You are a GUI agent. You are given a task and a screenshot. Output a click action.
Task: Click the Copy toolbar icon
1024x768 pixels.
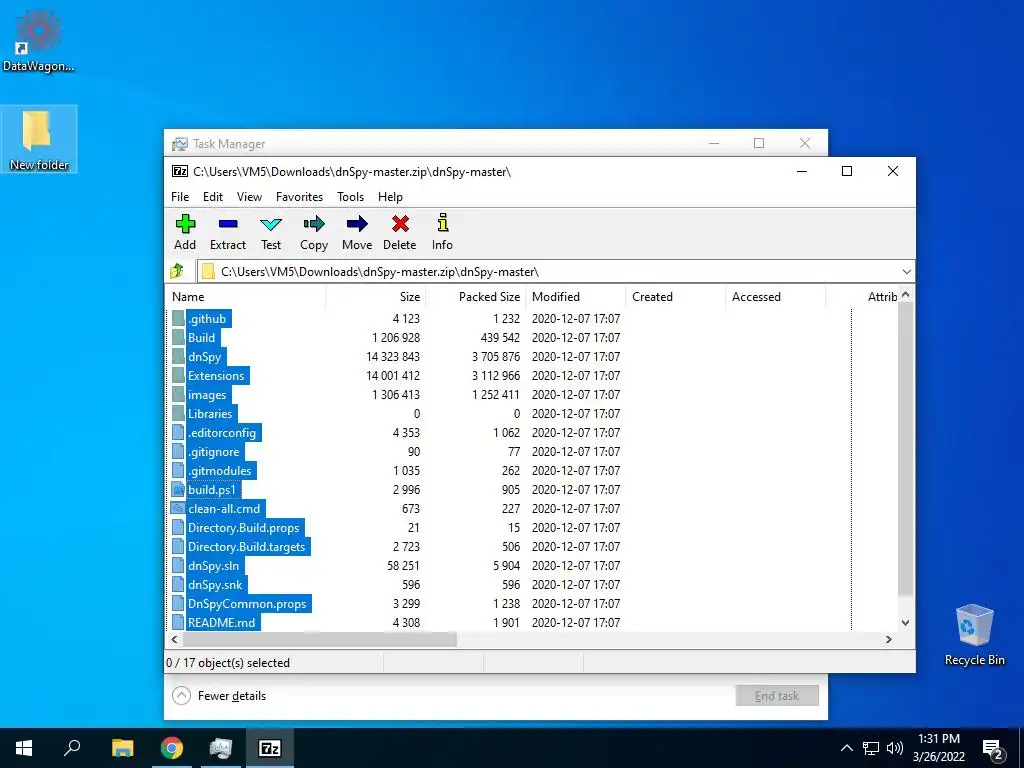[314, 224]
